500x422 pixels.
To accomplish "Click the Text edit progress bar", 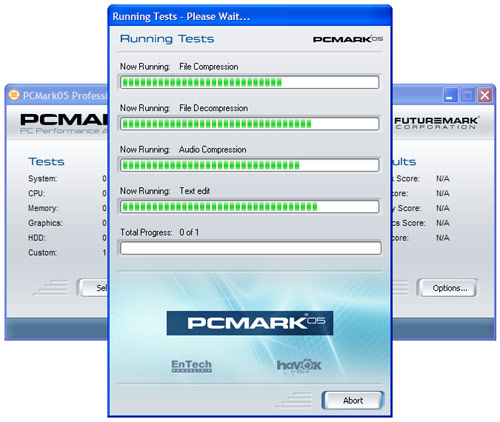I will [249, 207].
